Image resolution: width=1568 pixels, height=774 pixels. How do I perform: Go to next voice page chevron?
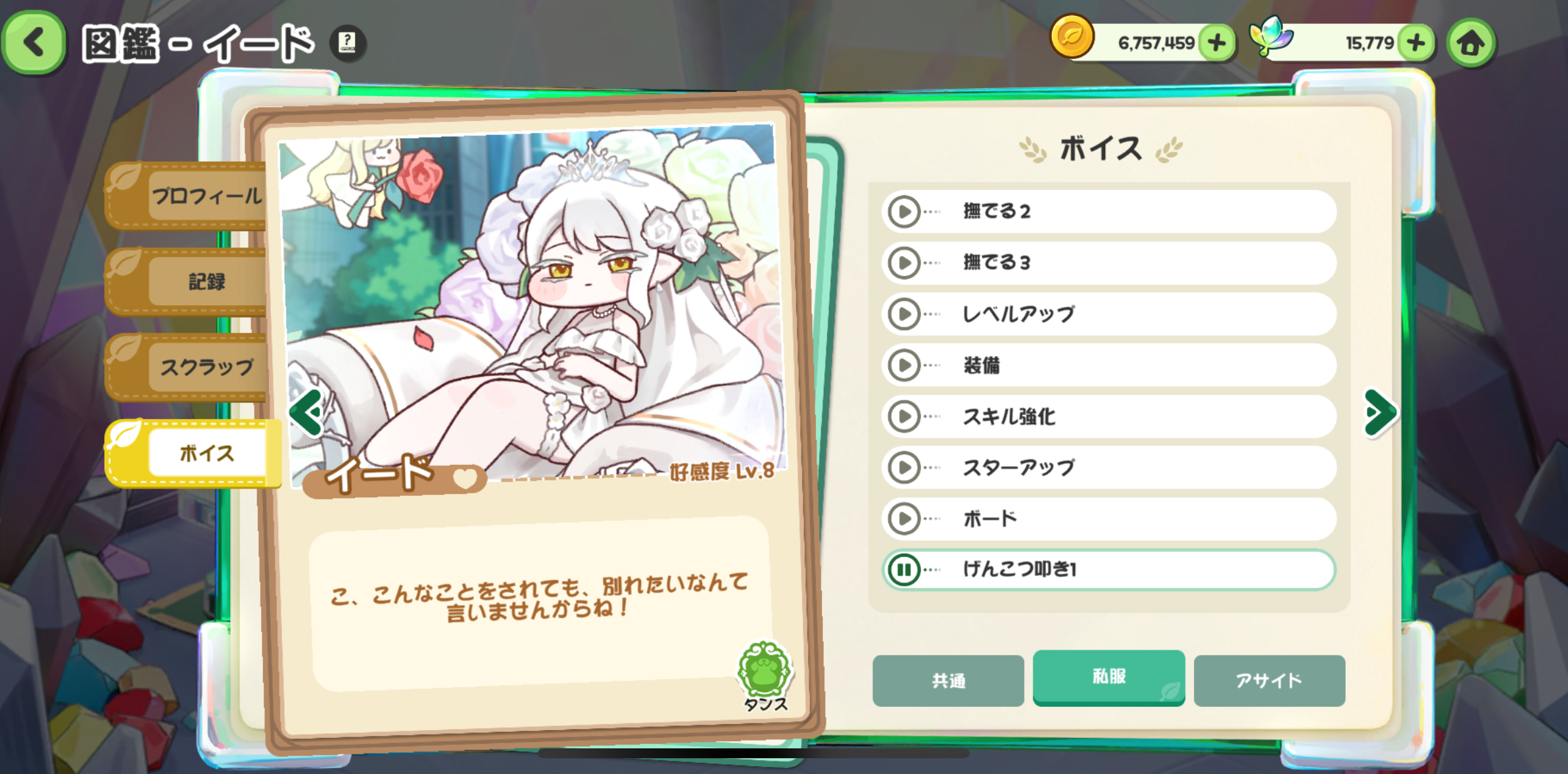pos(1380,413)
